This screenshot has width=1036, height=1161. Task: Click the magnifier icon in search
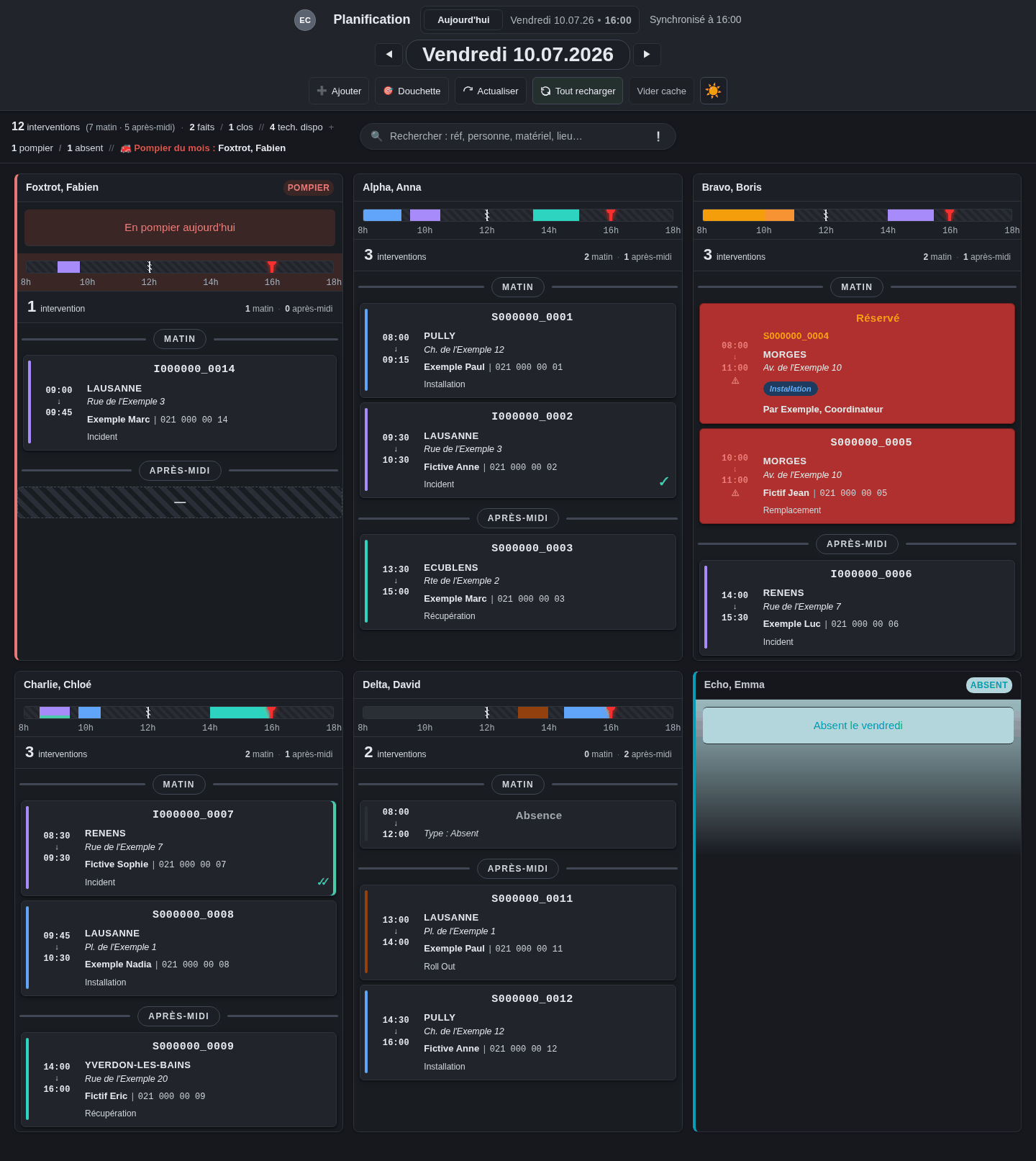click(376, 136)
